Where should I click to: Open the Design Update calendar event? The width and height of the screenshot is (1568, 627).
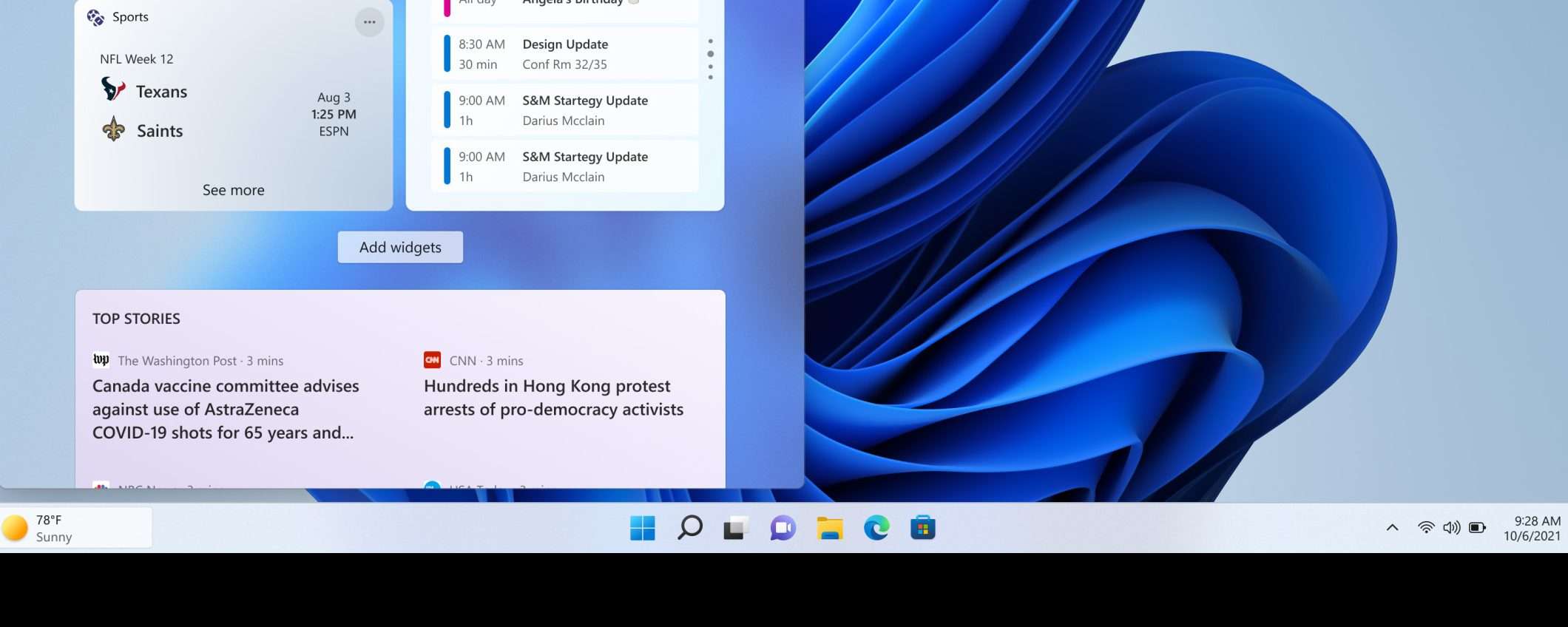tap(565, 54)
